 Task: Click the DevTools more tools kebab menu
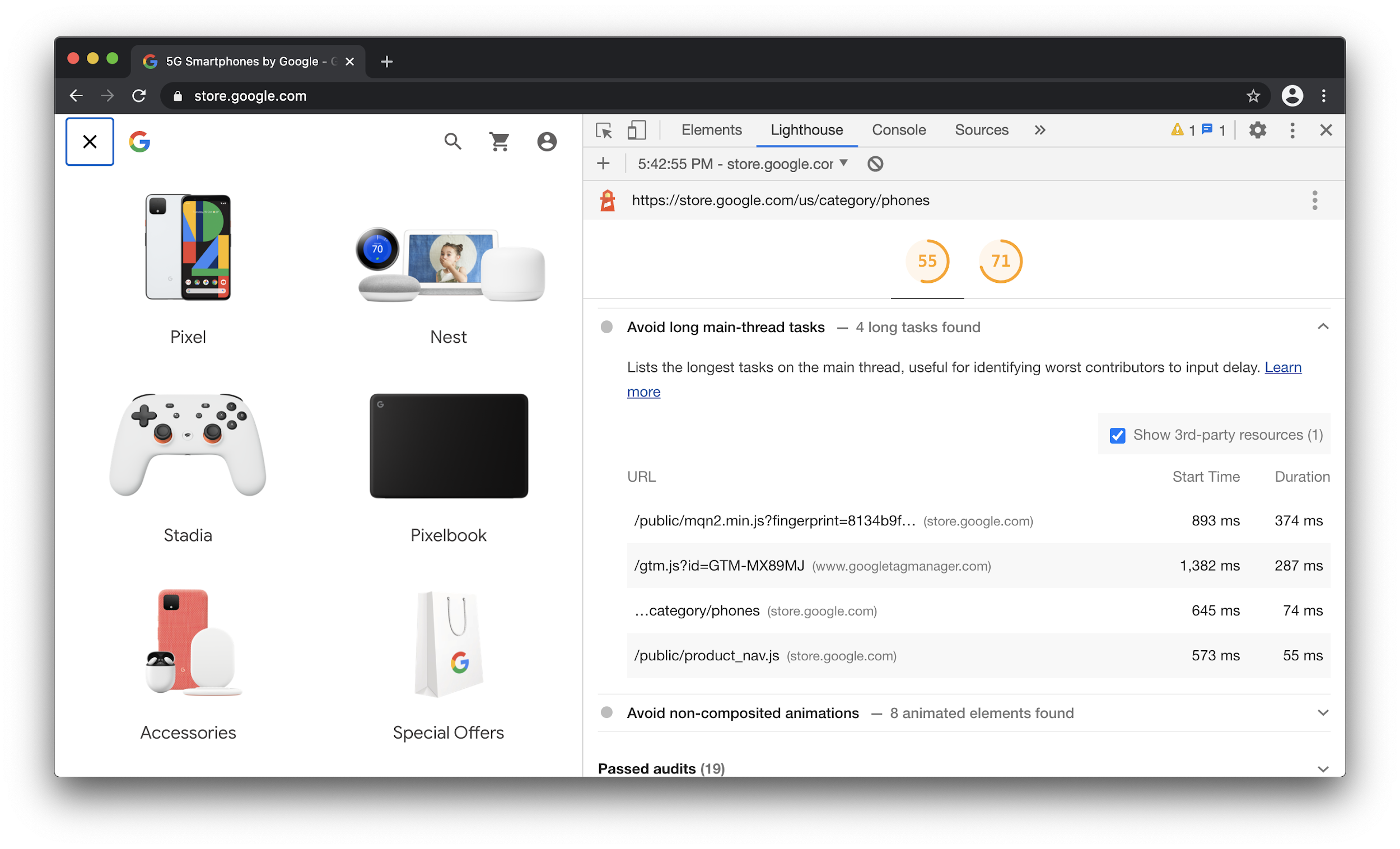click(1292, 130)
